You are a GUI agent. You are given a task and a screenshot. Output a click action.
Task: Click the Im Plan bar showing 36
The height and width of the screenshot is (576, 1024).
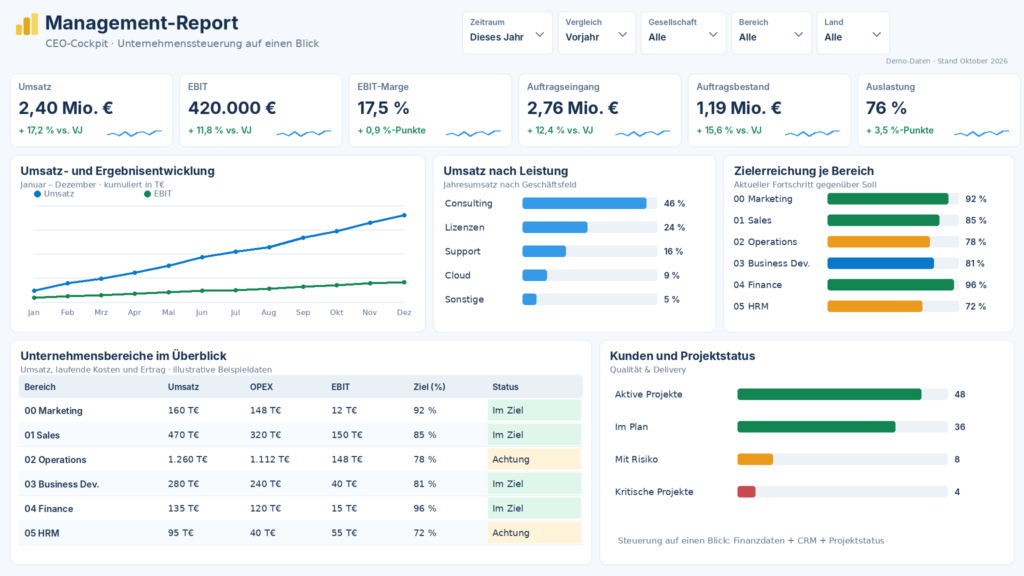click(x=816, y=426)
